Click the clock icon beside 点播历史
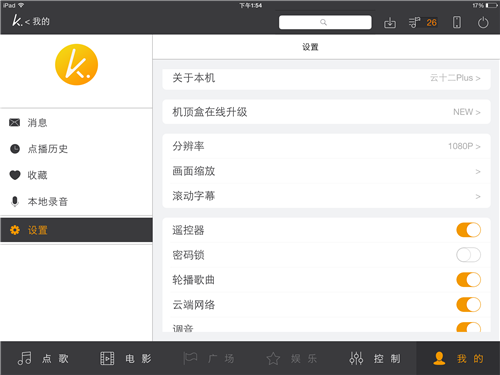The width and height of the screenshot is (500, 375). point(15,149)
